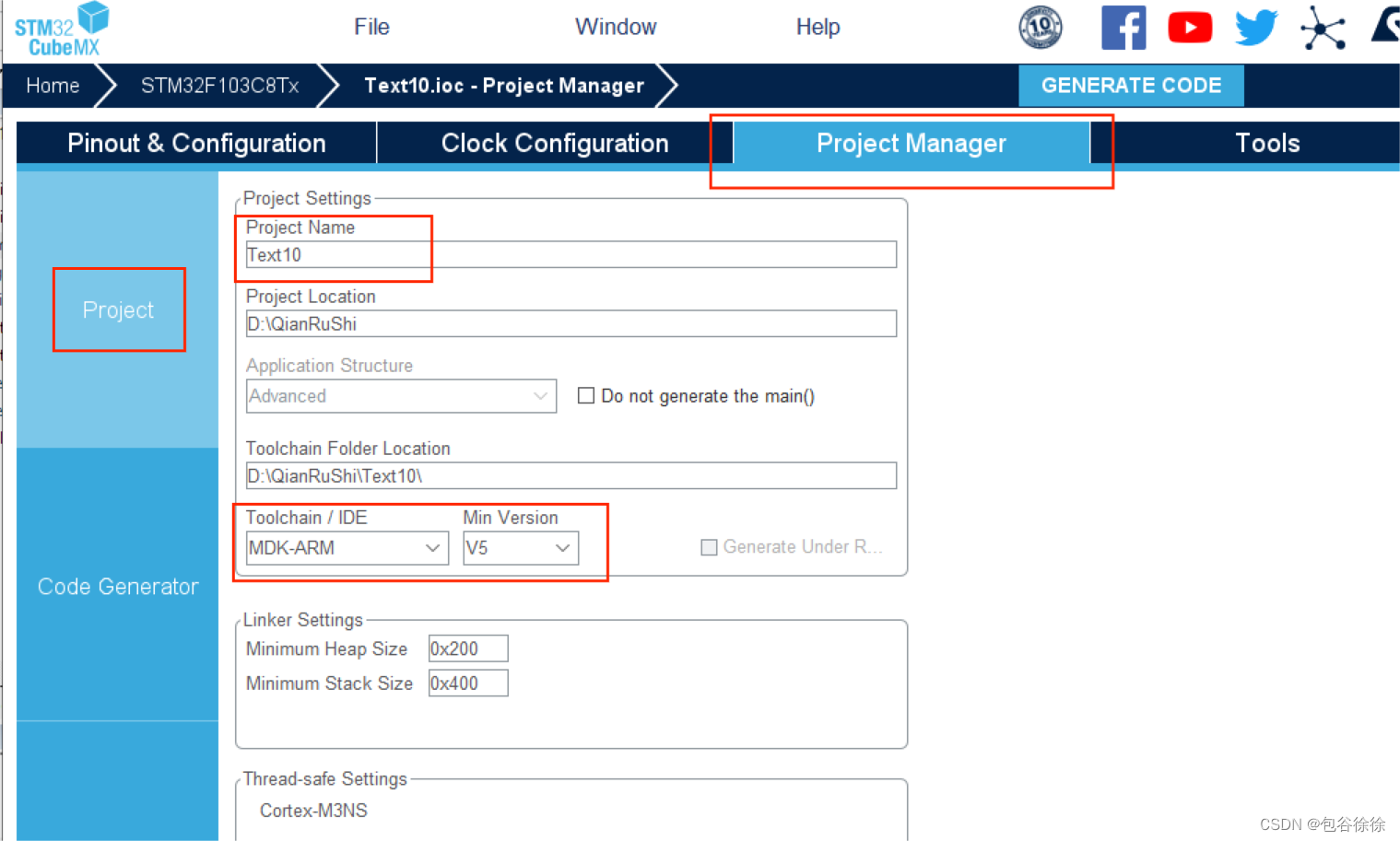Open the Min Version dropdown

[x=520, y=548]
